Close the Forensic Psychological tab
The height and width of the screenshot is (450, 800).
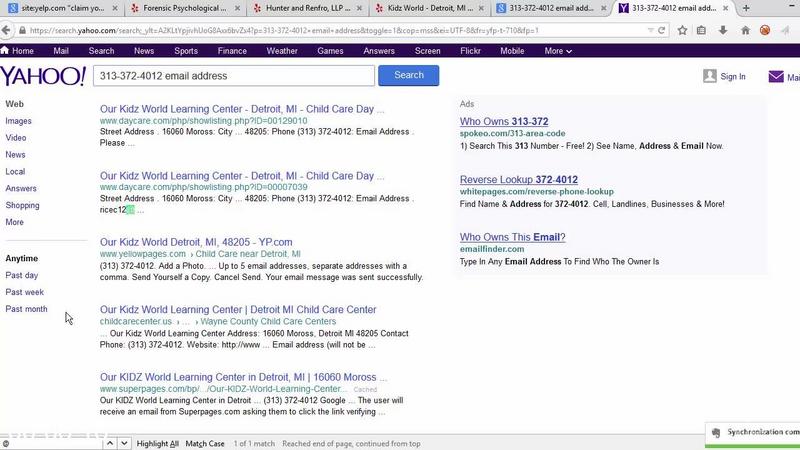[238, 8]
